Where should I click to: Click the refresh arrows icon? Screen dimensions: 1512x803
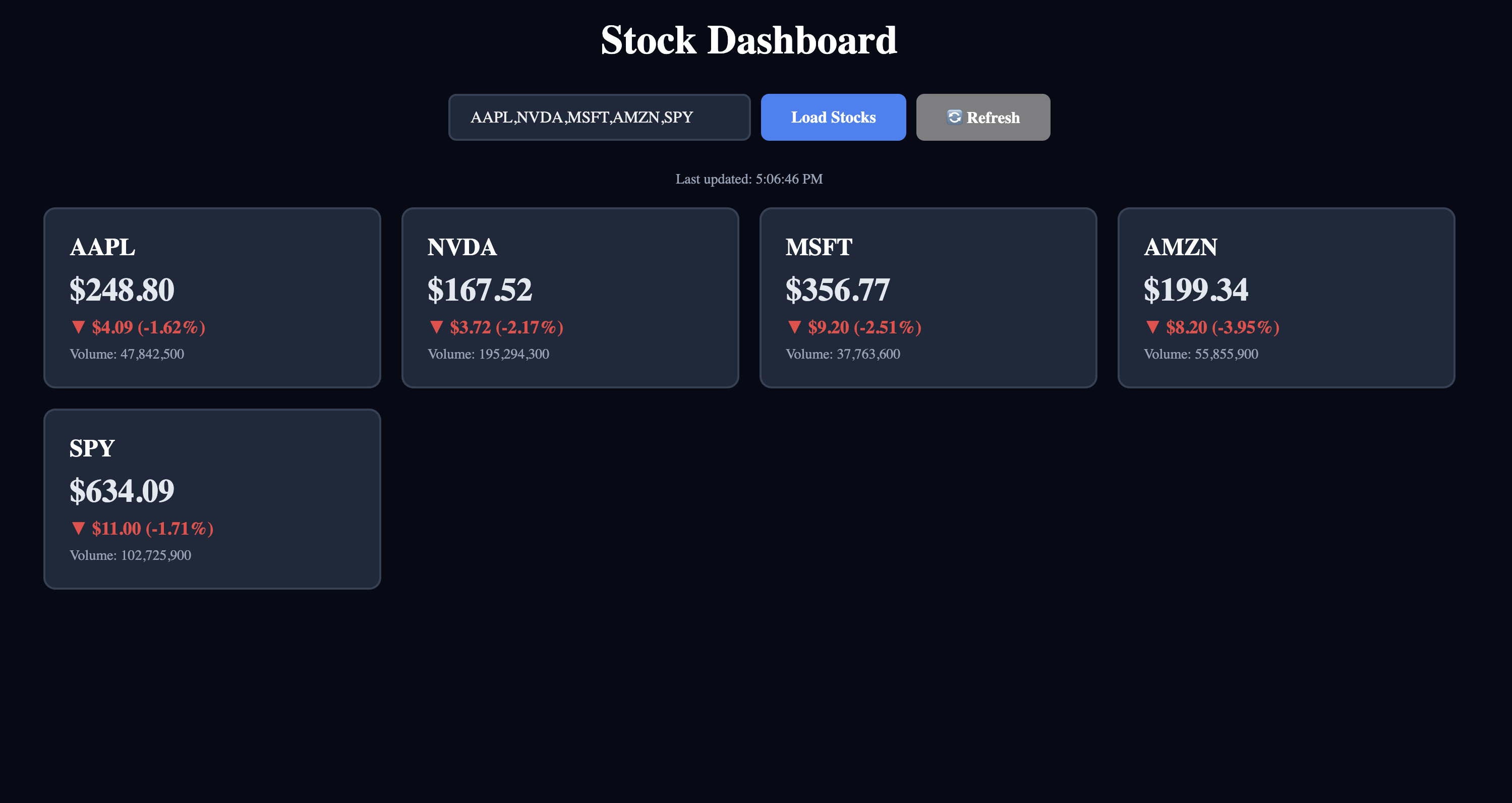pyautogui.click(x=954, y=117)
